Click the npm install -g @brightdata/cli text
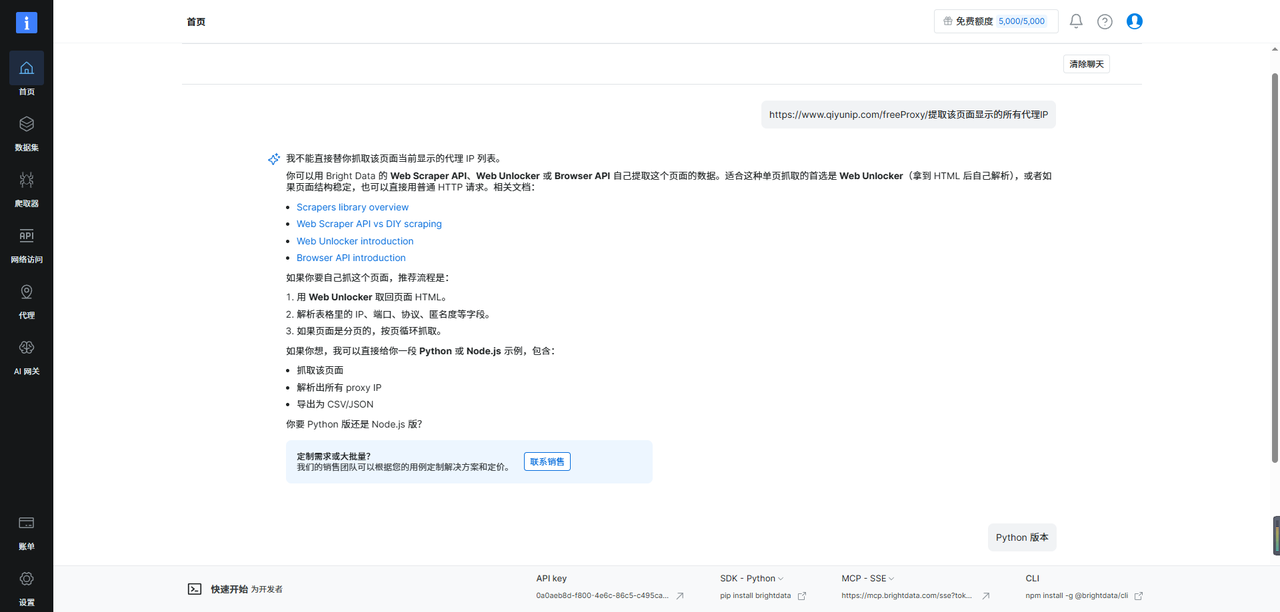 [x=1077, y=596]
